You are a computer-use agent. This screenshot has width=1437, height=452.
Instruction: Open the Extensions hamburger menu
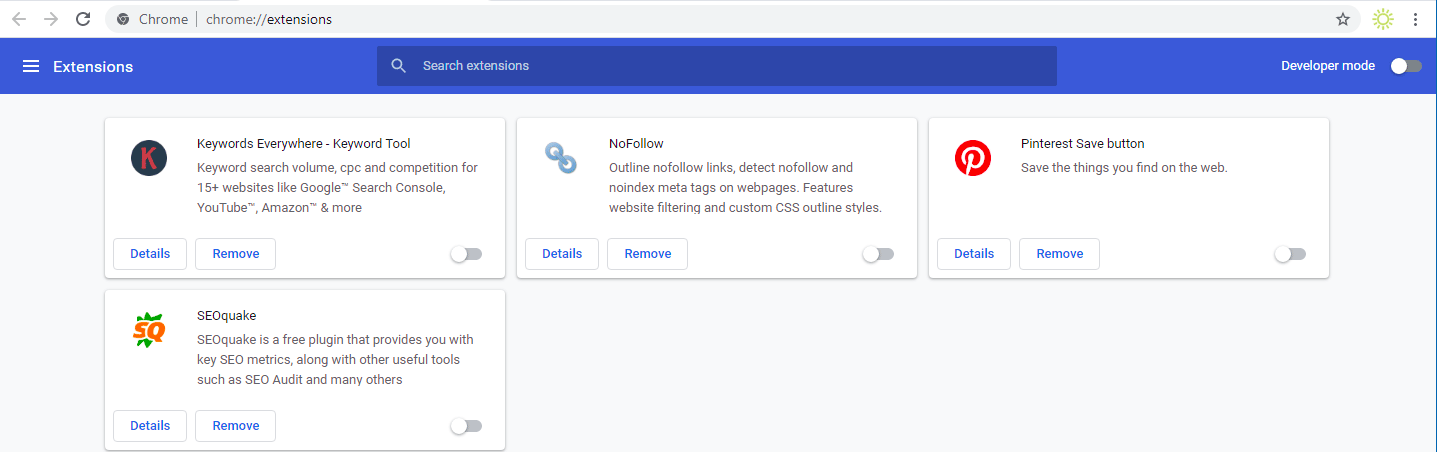31,66
